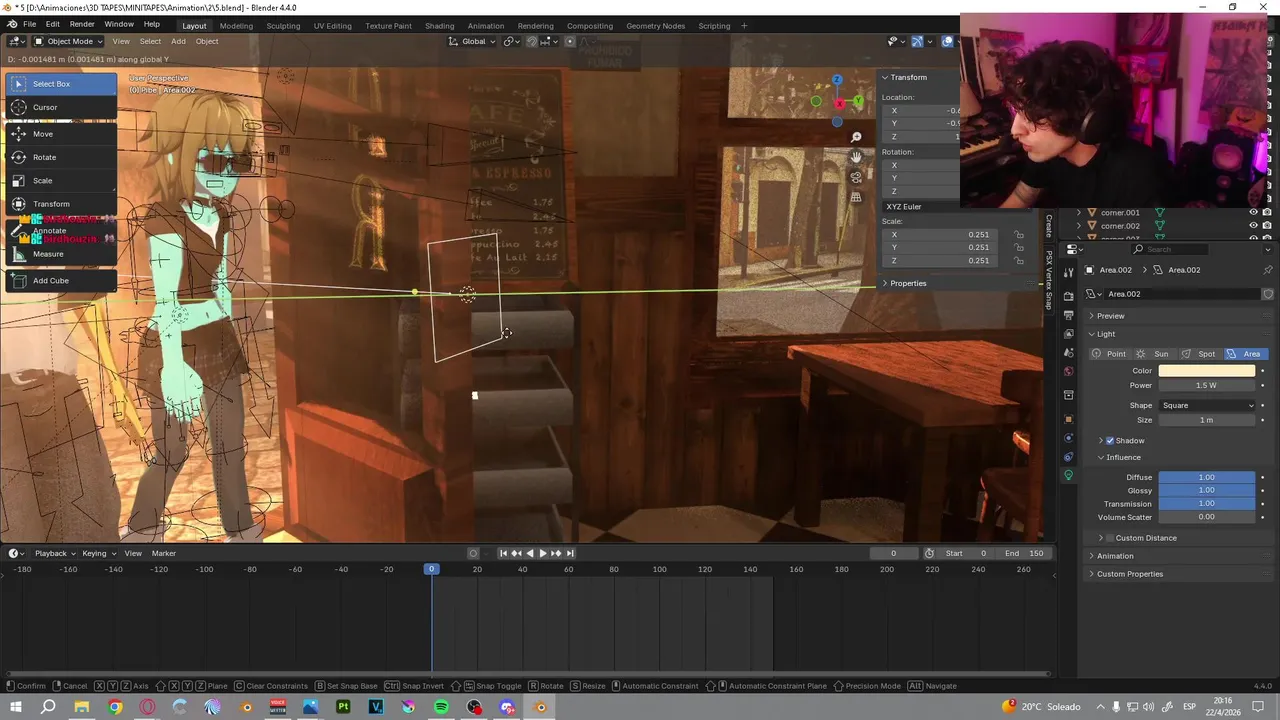Image resolution: width=1280 pixels, height=720 pixels.
Task: Open the Render menu
Action: pos(82,24)
